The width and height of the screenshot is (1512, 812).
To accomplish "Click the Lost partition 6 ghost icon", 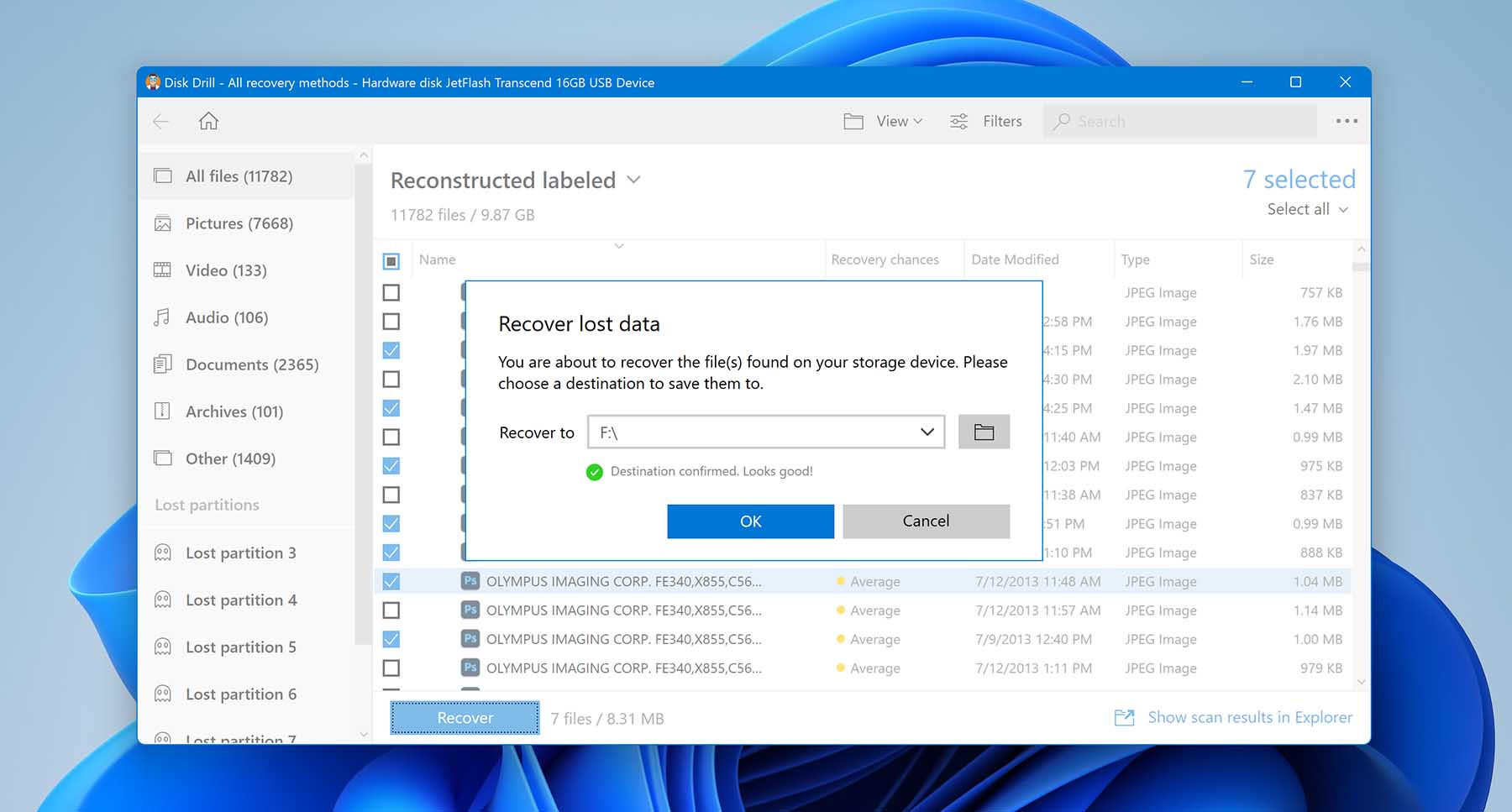I will [163, 694].
